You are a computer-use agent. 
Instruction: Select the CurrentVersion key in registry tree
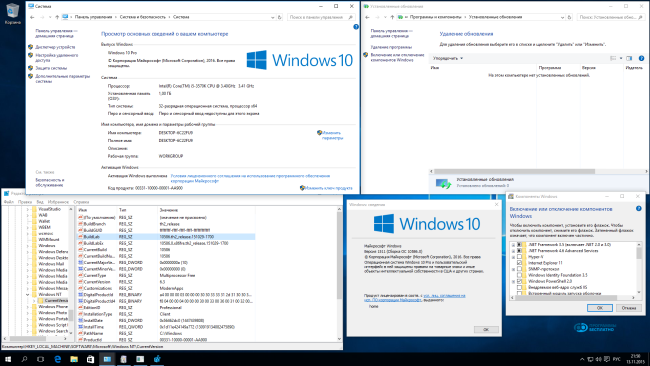point(56,301)
